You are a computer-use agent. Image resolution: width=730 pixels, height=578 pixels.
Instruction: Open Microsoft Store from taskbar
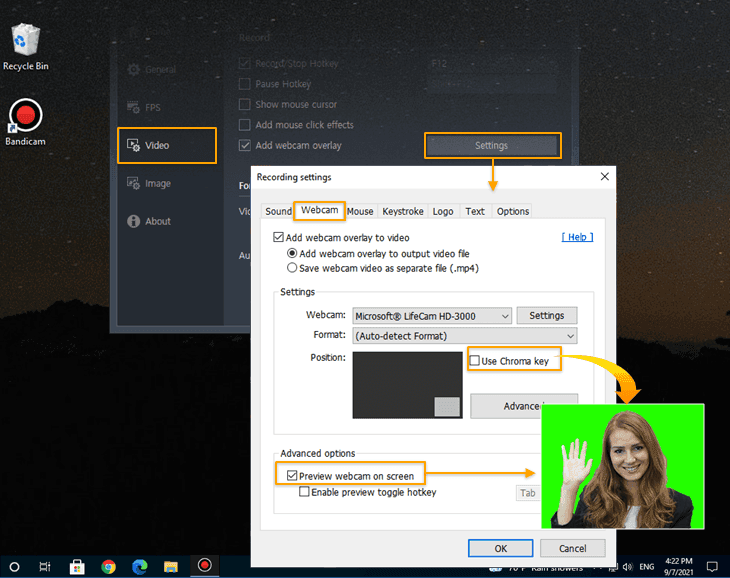(x=77, y=566)
